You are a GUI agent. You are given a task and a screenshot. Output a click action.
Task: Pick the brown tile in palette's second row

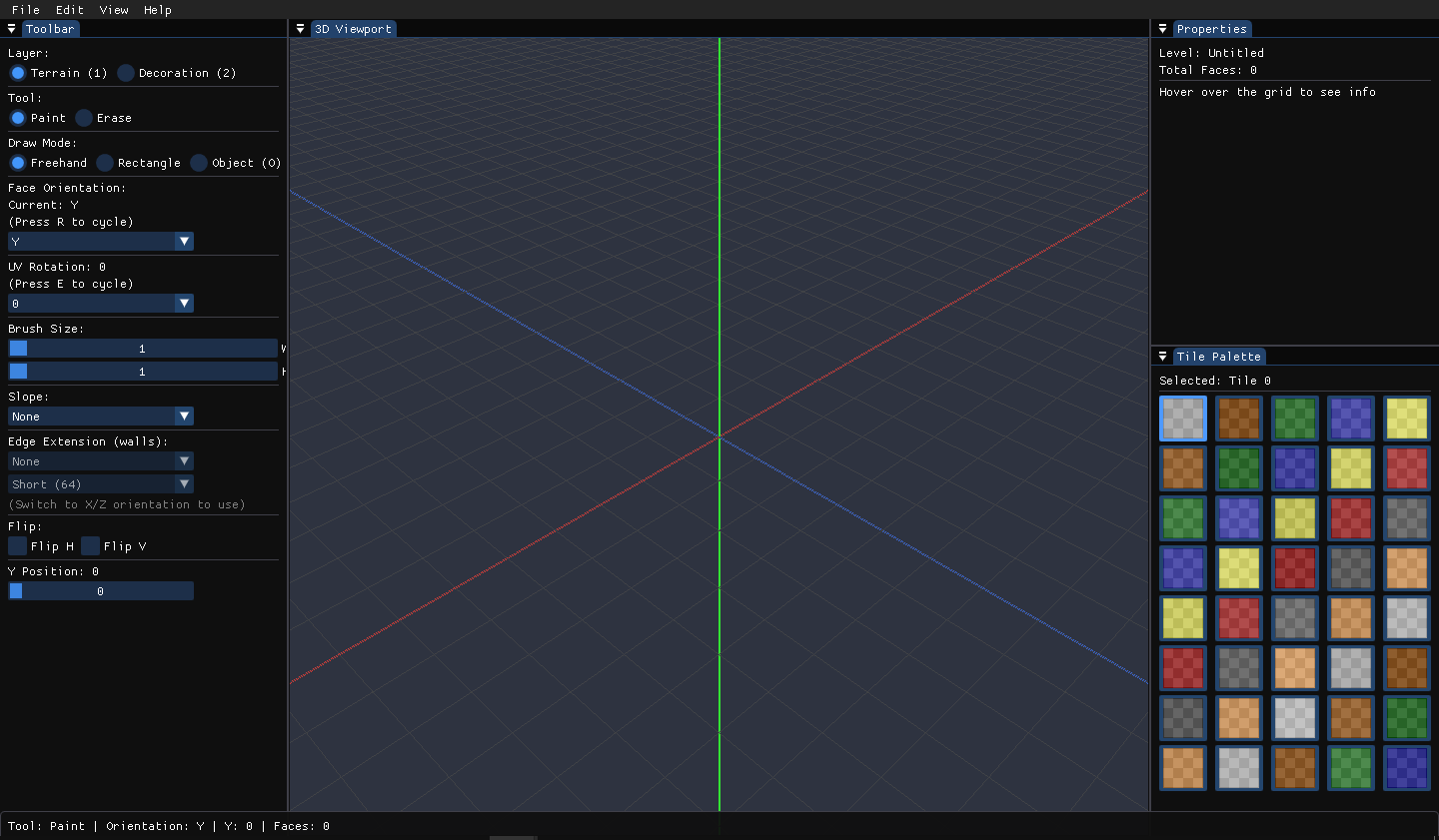[x=1183, y=468]
